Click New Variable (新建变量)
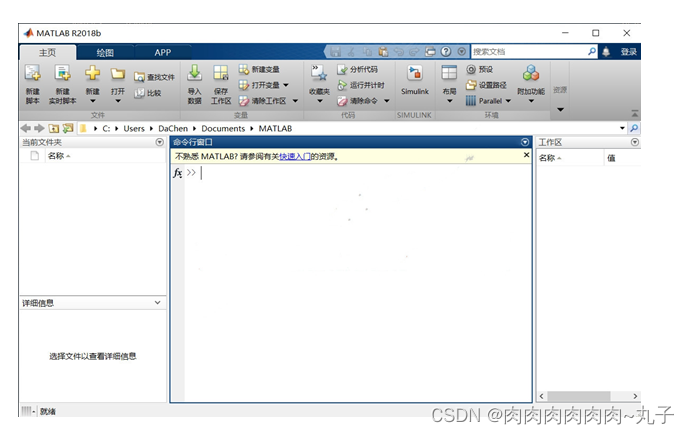The width and height of the screenshot is (689, 434). coord(259,69)
